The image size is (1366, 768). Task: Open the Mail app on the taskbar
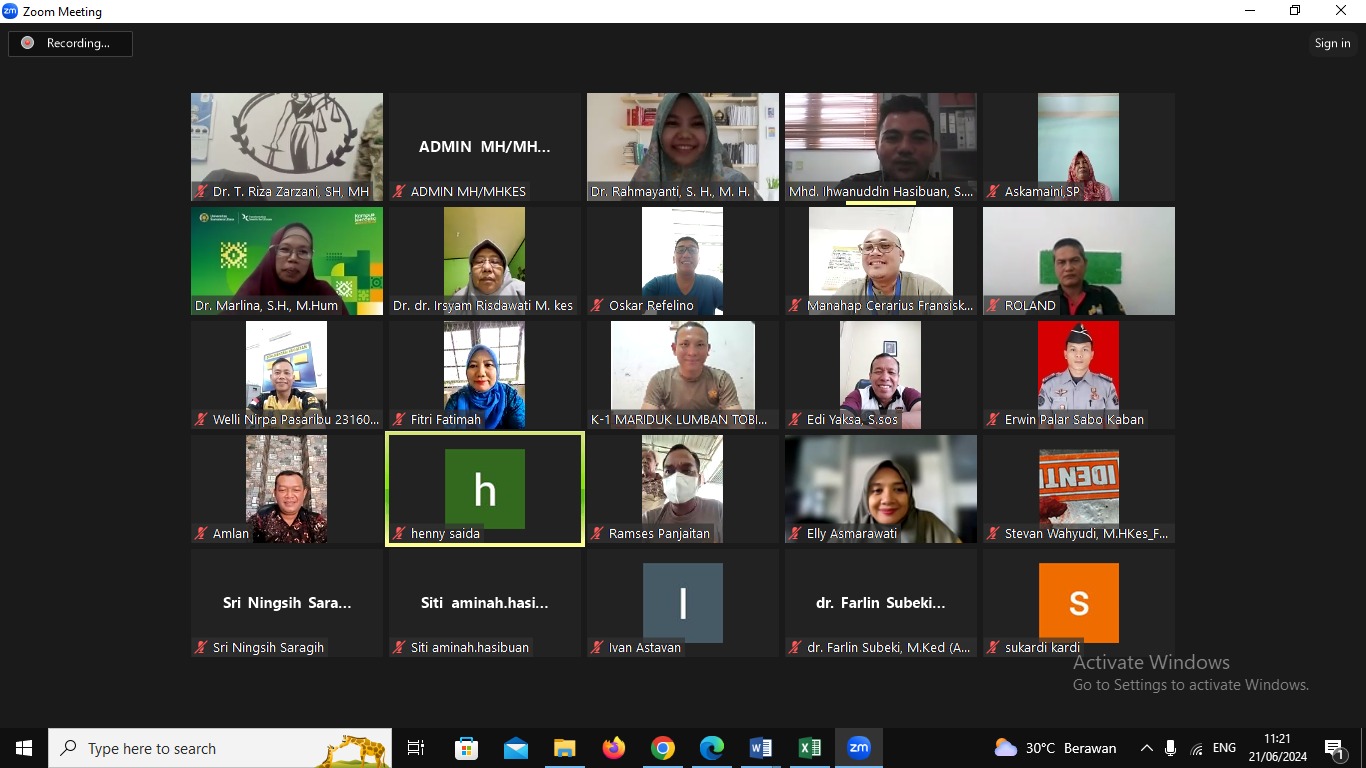[x=515, y=748]
